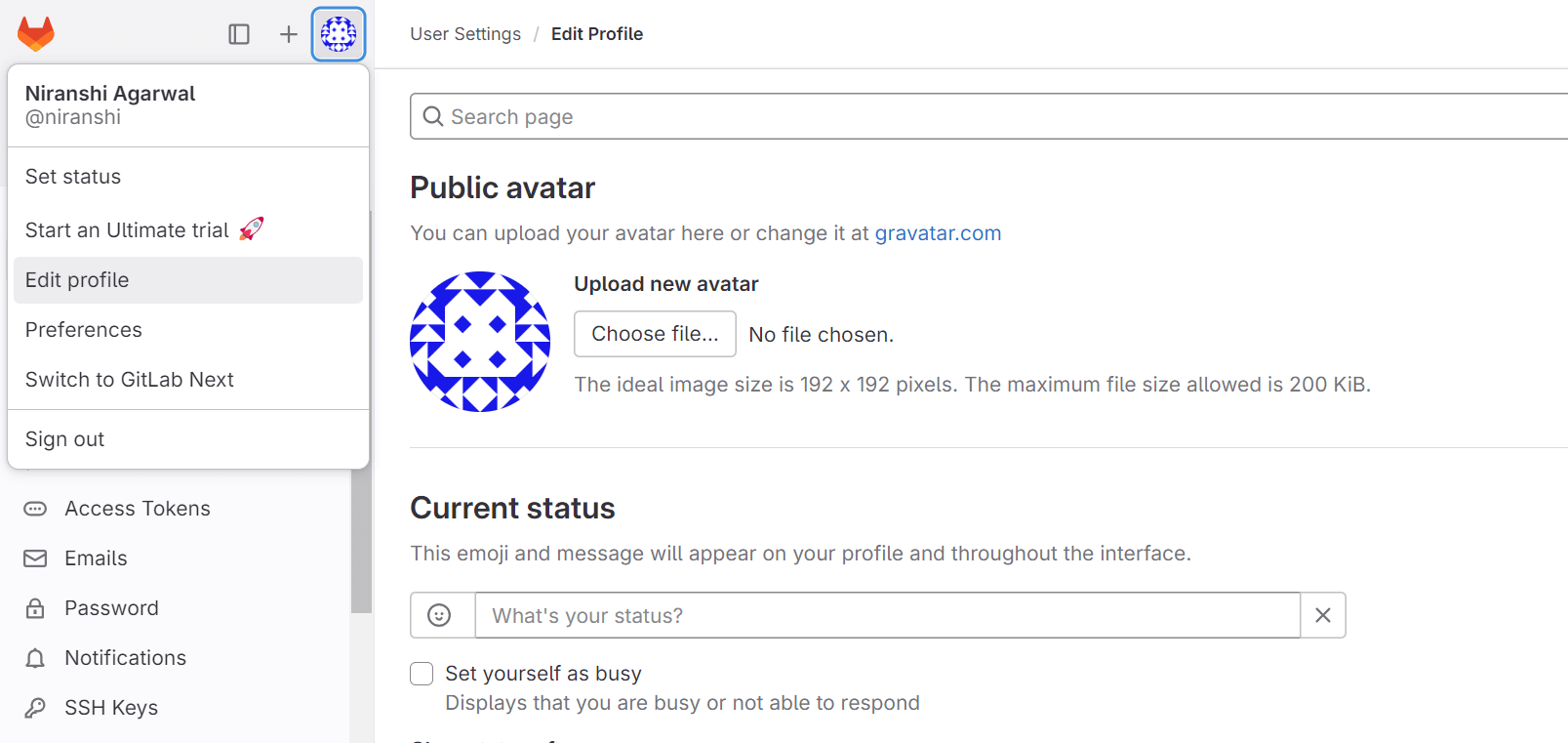The image size is (1568, 743).
Task: Click the What's your status text field
Action: (x=888, y=615)
